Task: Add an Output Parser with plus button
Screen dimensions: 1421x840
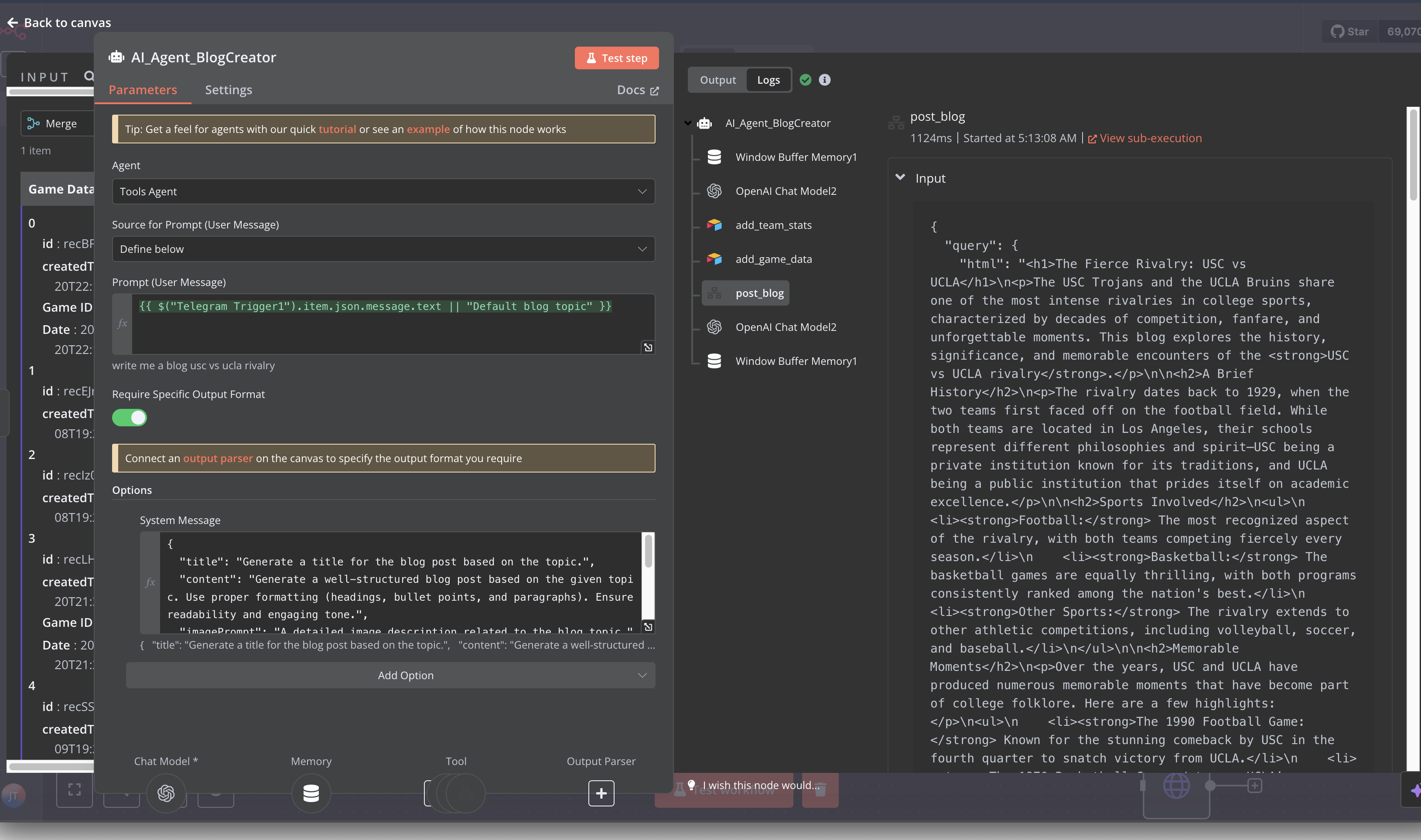Action: 601,793
